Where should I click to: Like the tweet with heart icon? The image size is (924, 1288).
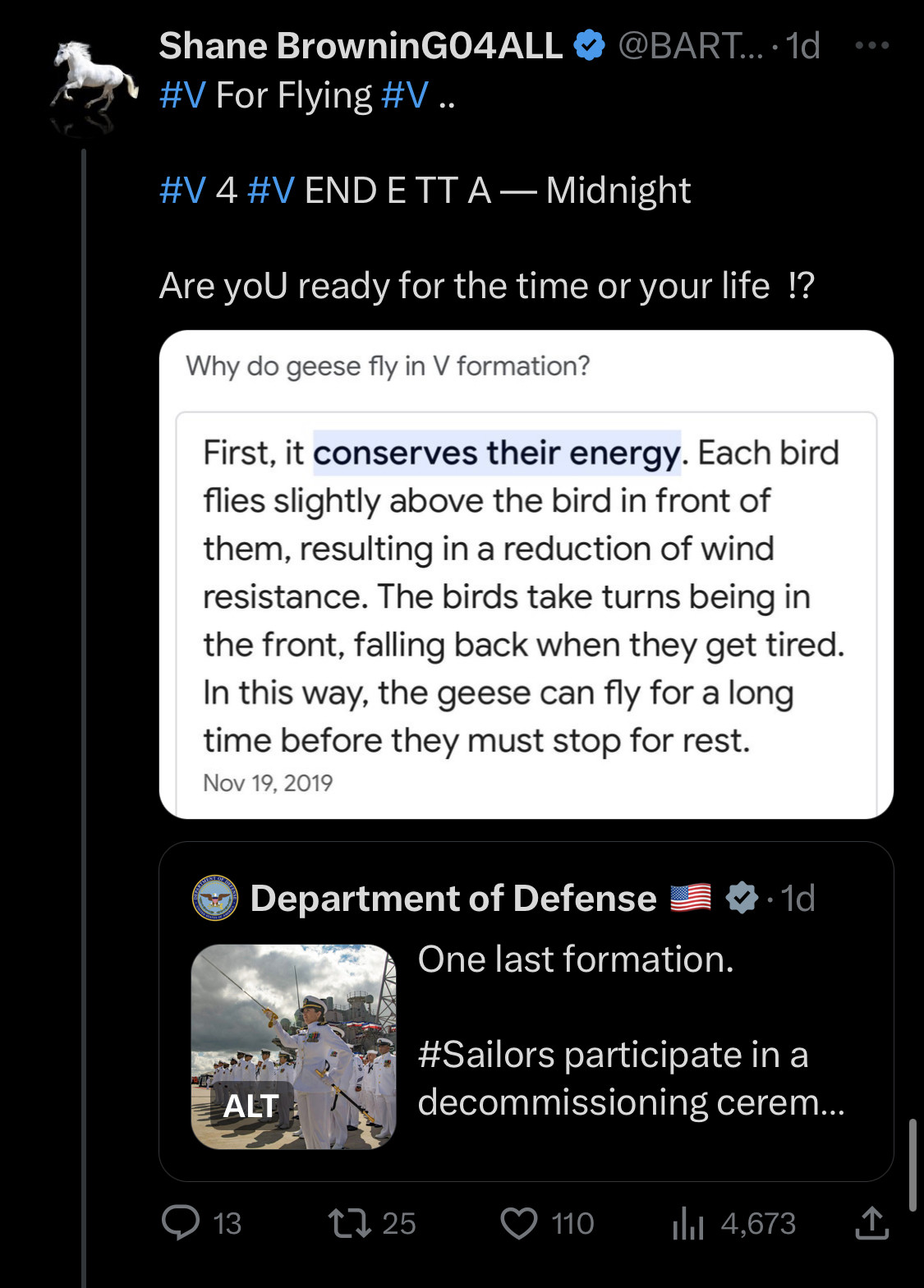[x=519, y=1223]
